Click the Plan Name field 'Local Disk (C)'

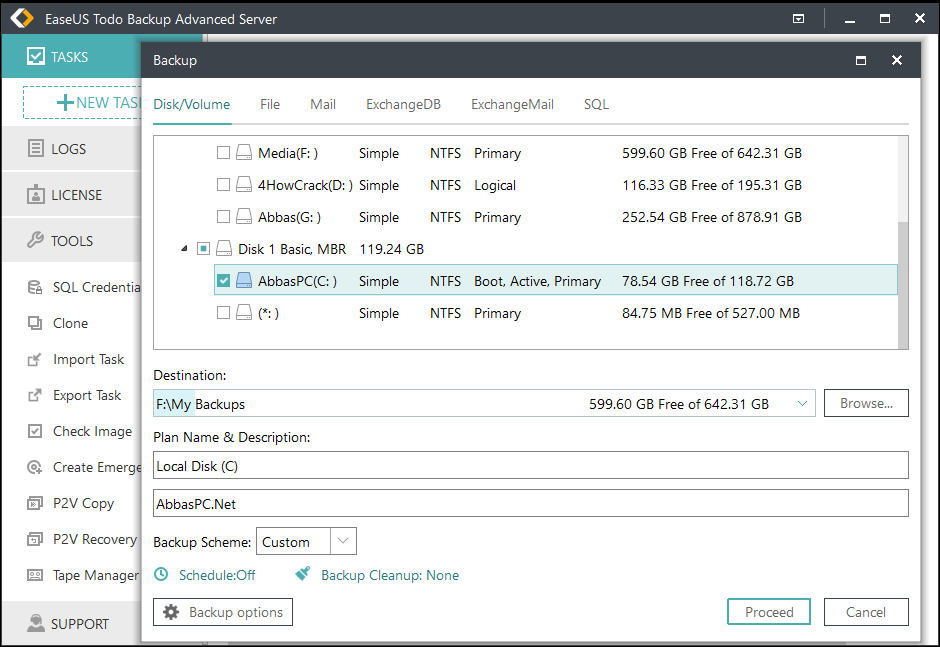click(x=531, y=465)
